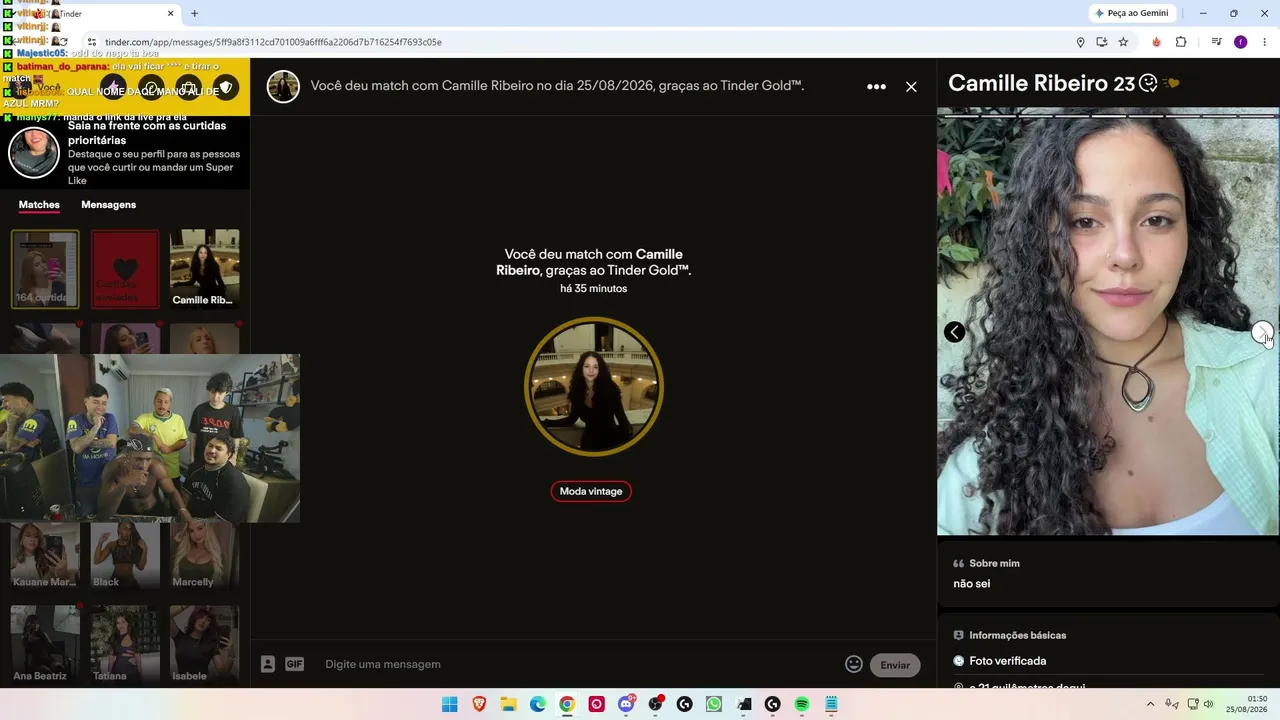Click the Enviar send button
1280x720 pixels.
[895, 665]
